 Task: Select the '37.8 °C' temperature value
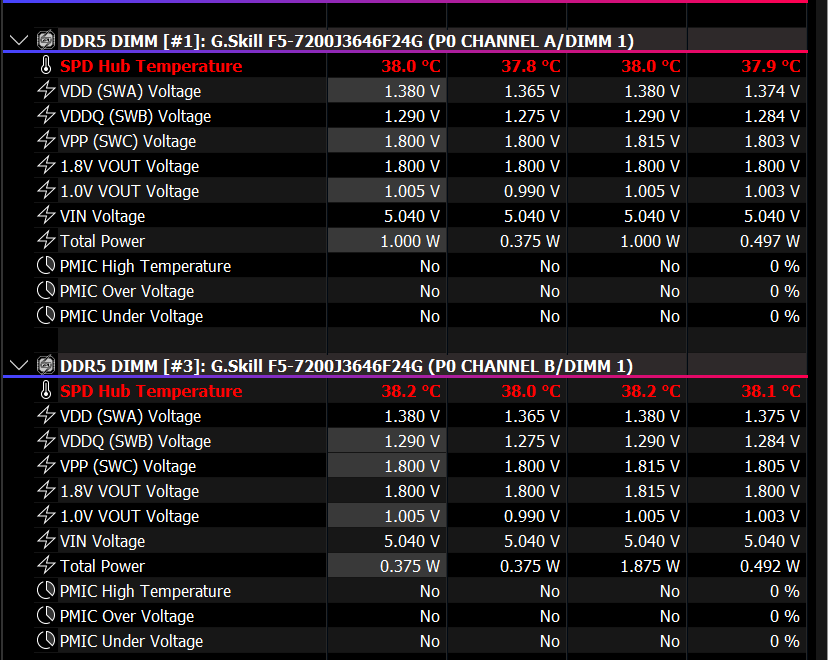[x=531, y=67]
